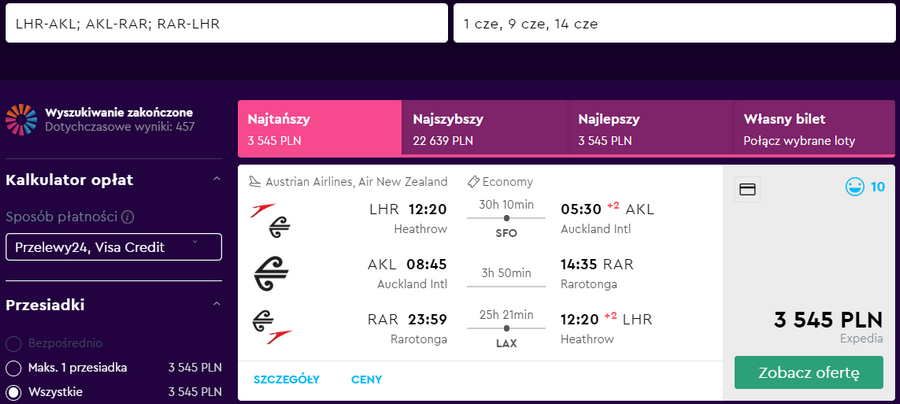Select the Maks. 1 przesiadka radio option
This screenshot has width=900, height=404.
[x=13, y=368]
